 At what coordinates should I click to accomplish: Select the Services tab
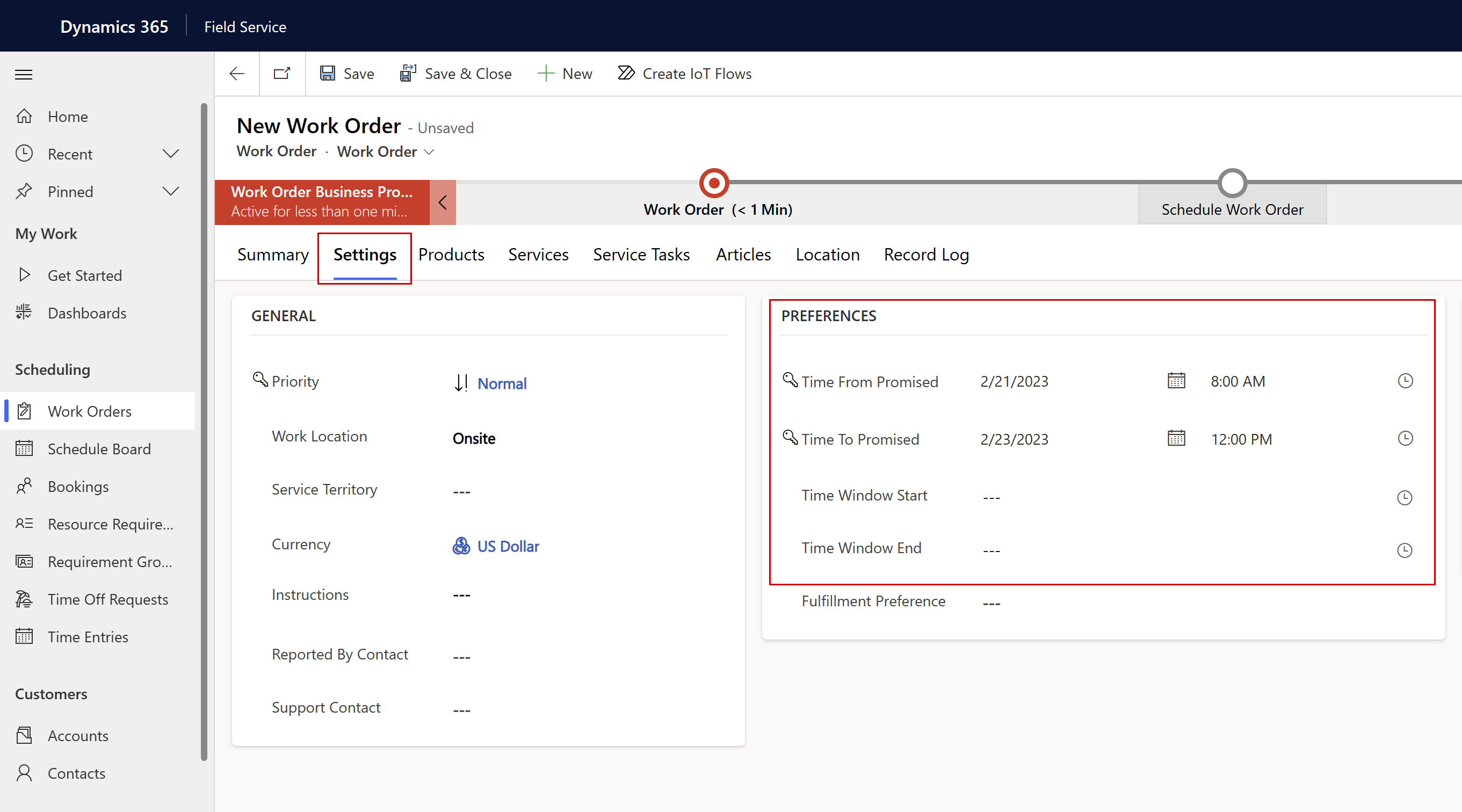[x=538, y=254]
